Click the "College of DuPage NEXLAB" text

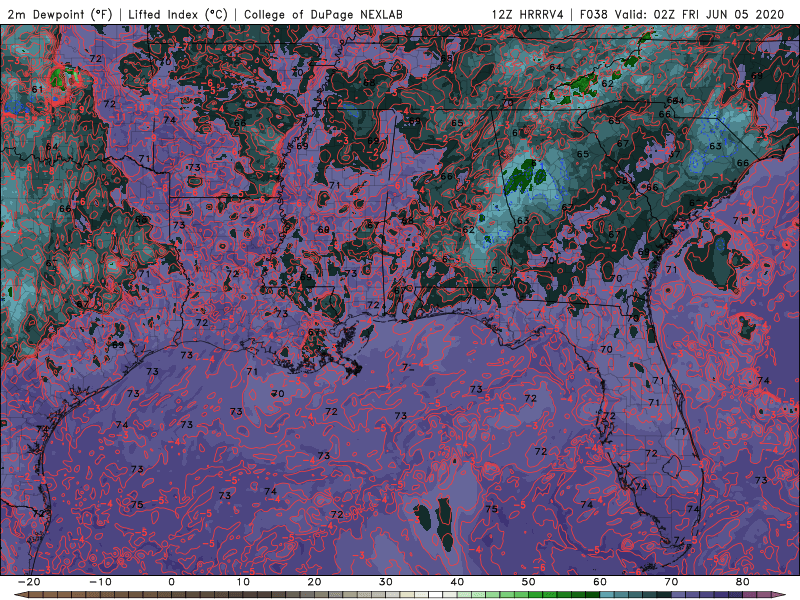tap(323, 14)
